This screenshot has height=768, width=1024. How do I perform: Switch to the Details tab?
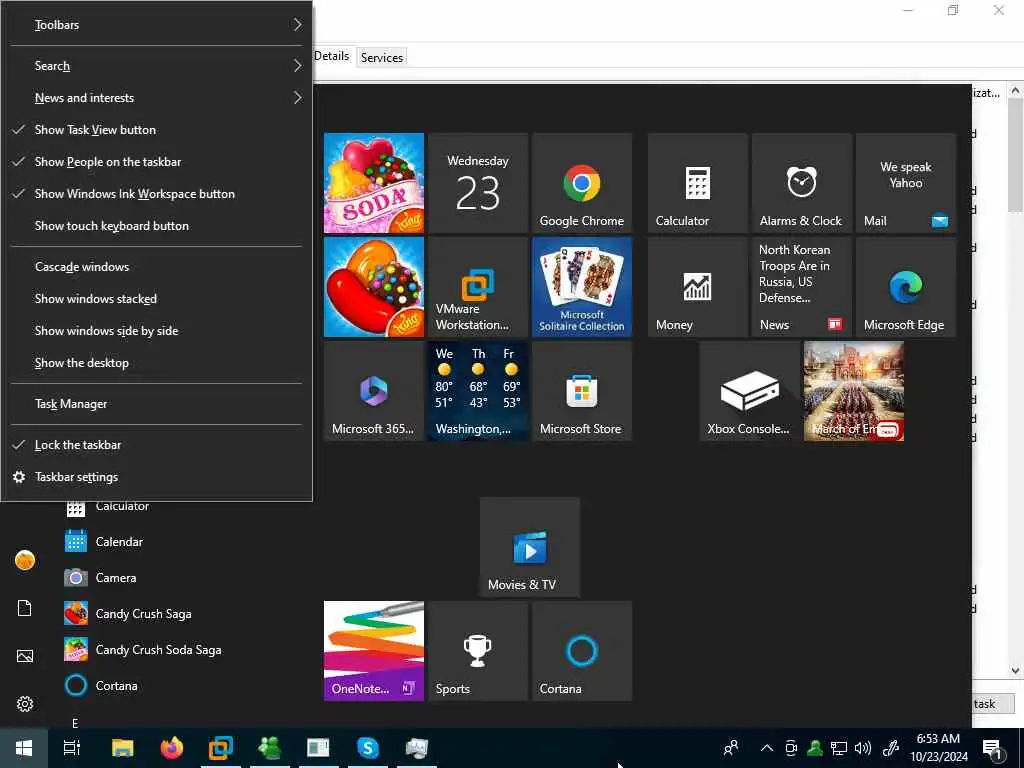click(x=332, y=56)
